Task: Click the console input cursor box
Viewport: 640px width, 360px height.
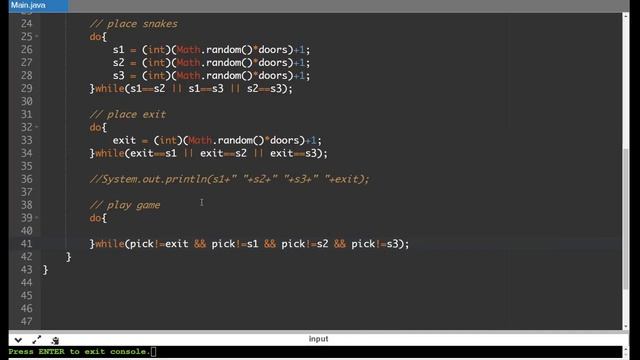Action: click(x=153, y=351)
